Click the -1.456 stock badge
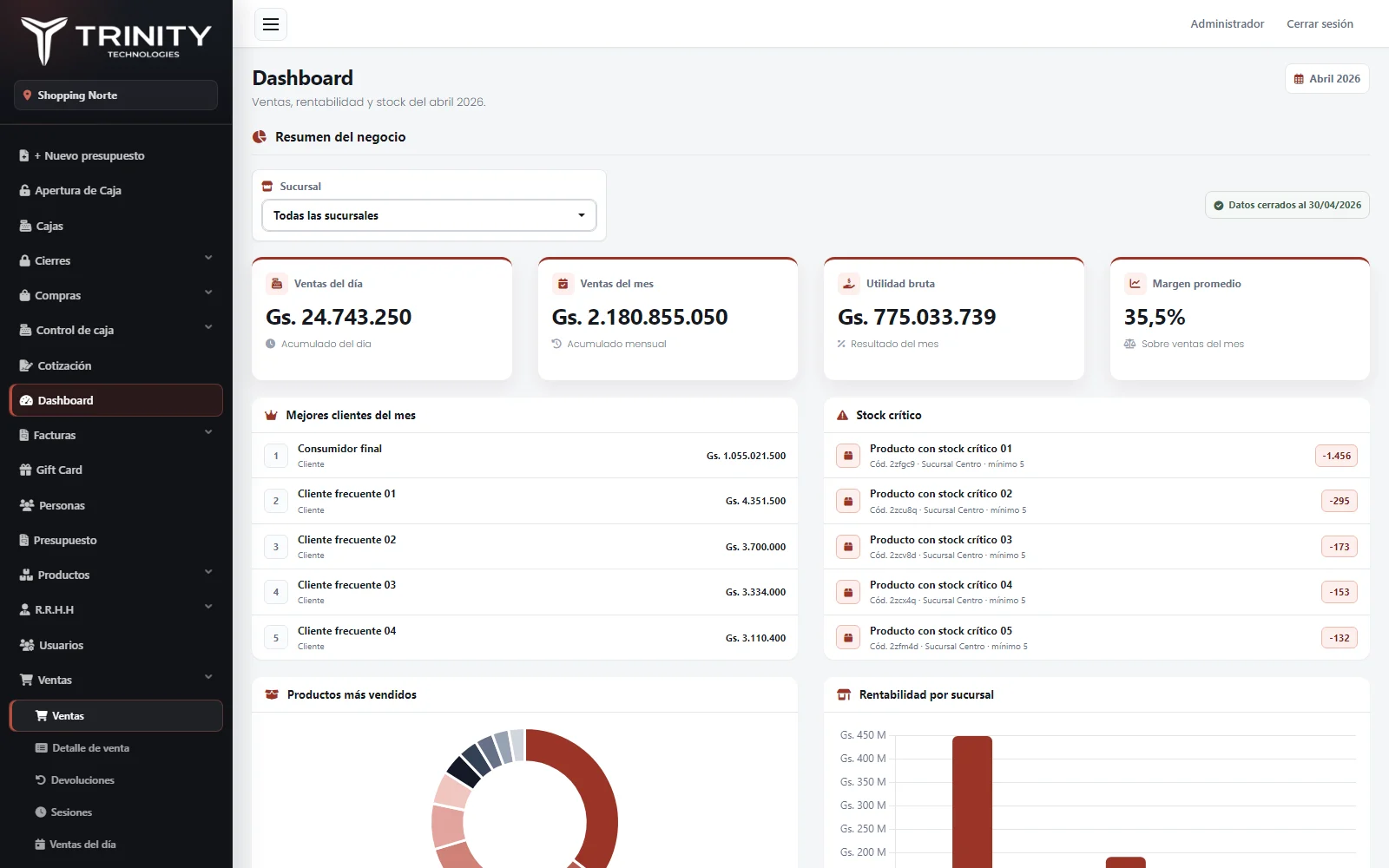The height and width of the screenshot is (868, 1389). pyautogui.click(x=1336, y=456)
